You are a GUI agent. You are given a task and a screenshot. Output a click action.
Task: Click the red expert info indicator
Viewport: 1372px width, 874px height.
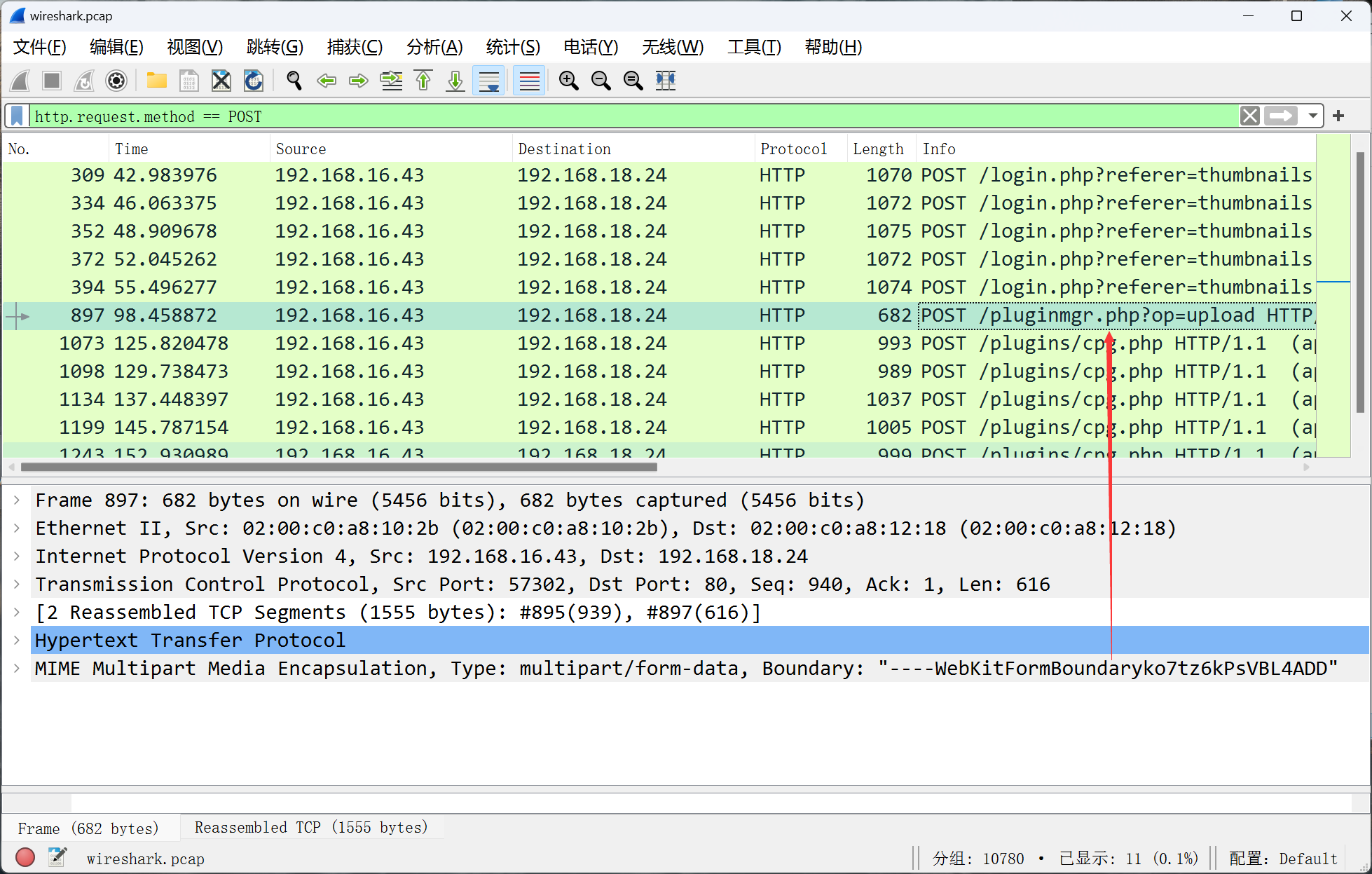point(25,857)
